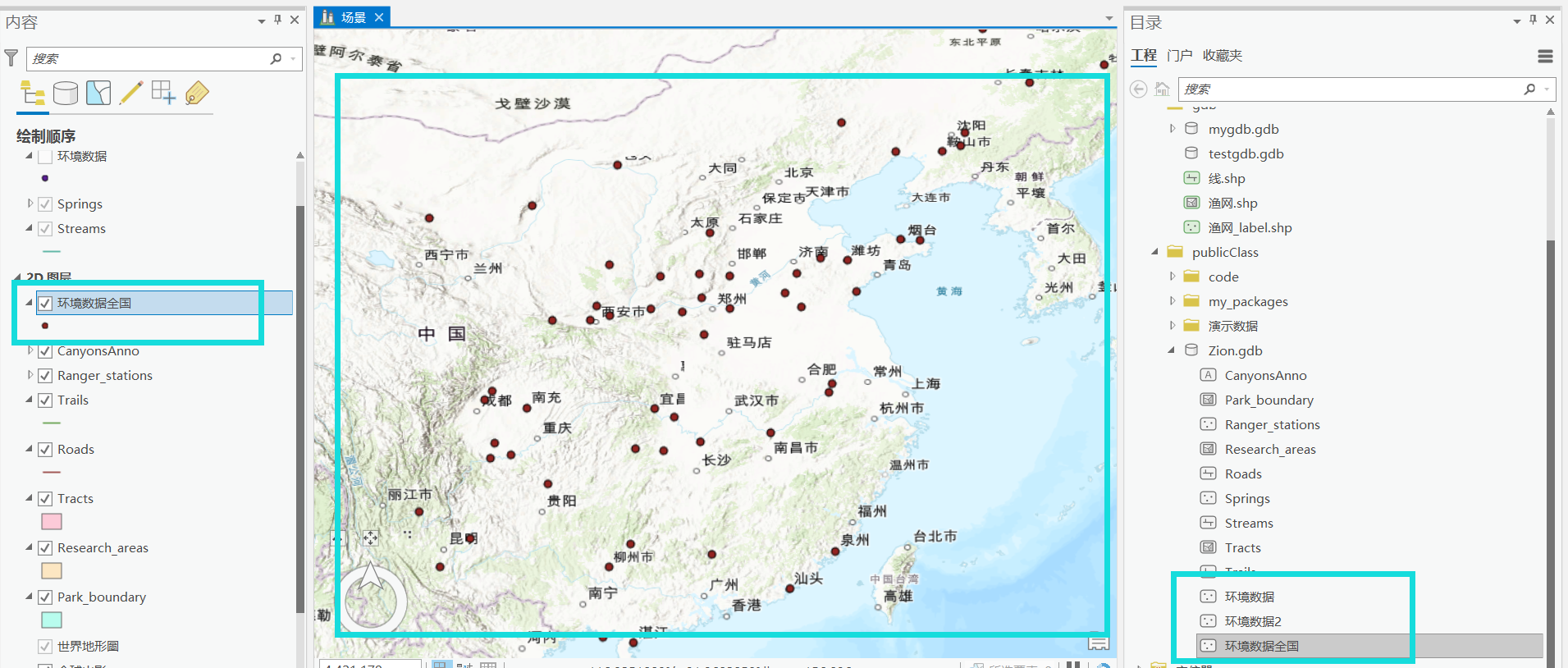Switch to the 门户 tab in Catalog
The width and height of the screenshot is (1568, 668).
pyautogui.click(x=1180, y=55)
